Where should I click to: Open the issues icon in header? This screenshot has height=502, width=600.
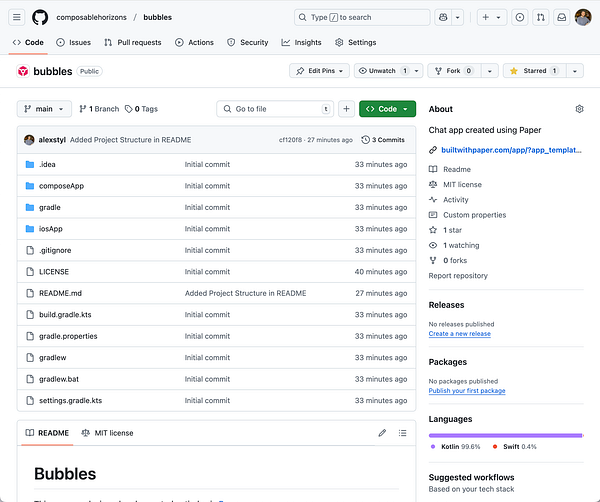520,17
